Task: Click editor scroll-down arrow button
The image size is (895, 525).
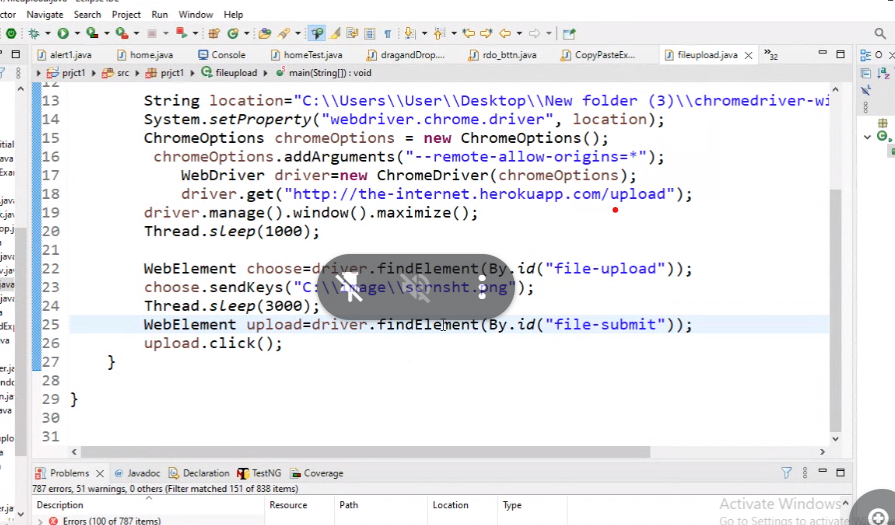Action: (835, 439)
